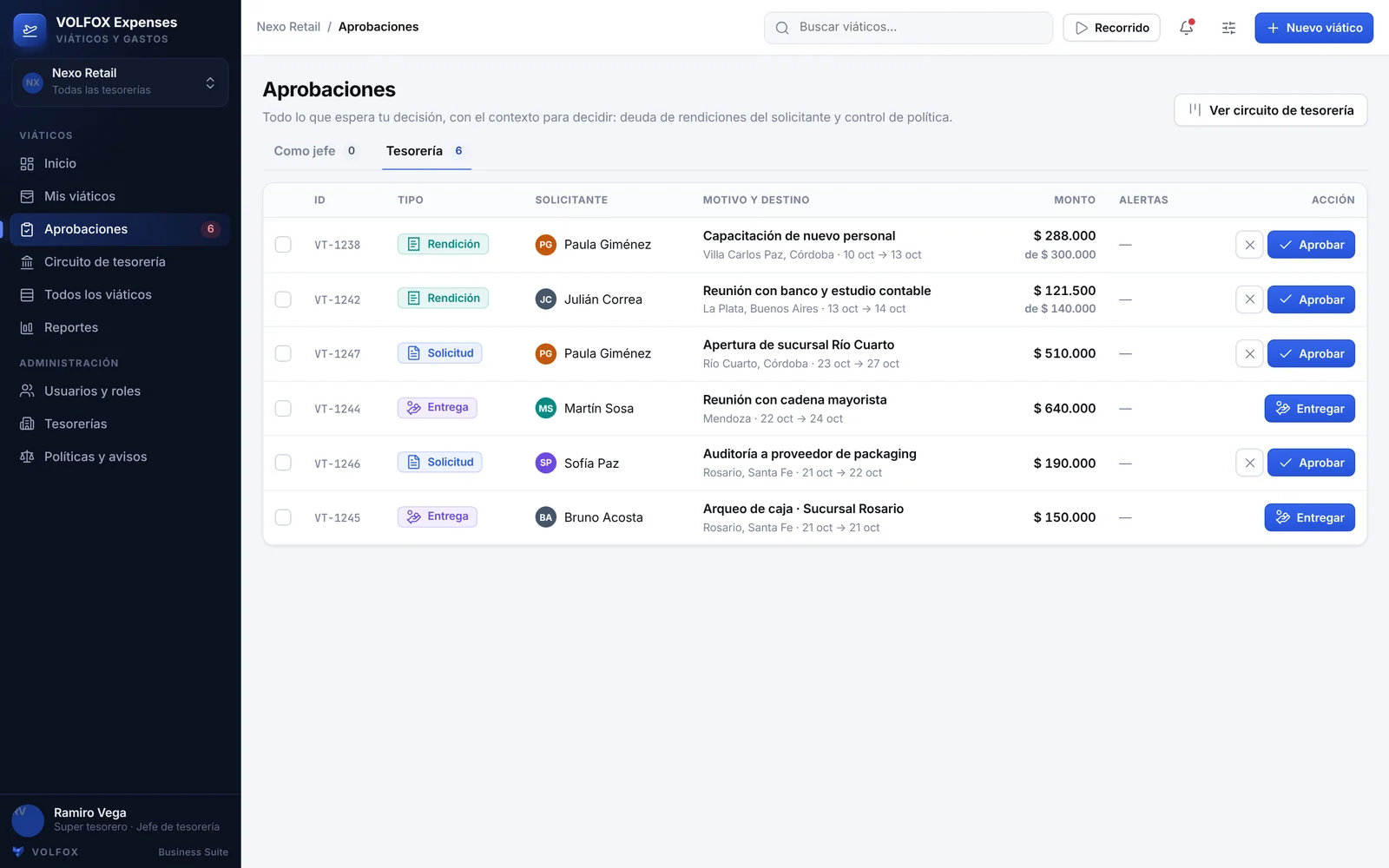Click Ver circuito de tesorería button

coord(1270,110)
